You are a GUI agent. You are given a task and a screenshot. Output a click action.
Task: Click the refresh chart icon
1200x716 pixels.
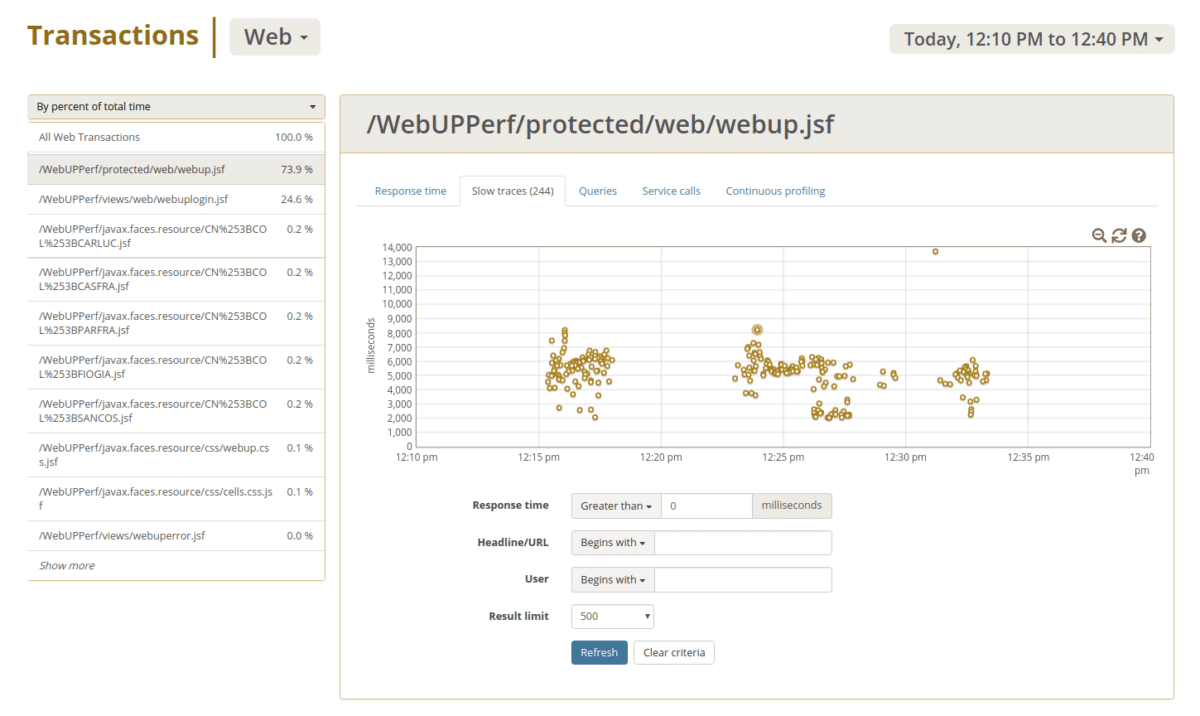point(1119,236)
